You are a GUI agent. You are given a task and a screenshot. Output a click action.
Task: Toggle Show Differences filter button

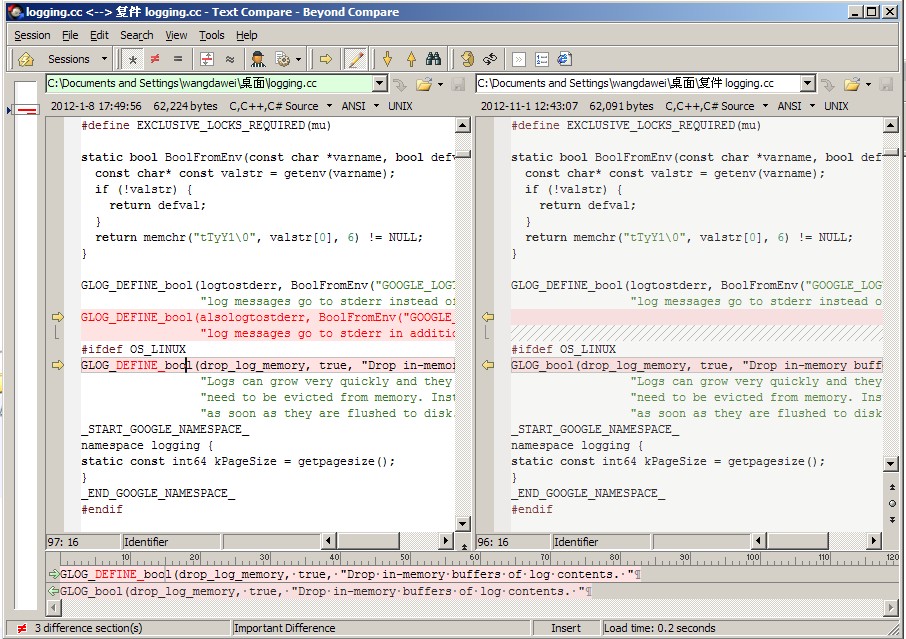click(x=155, y=59)
